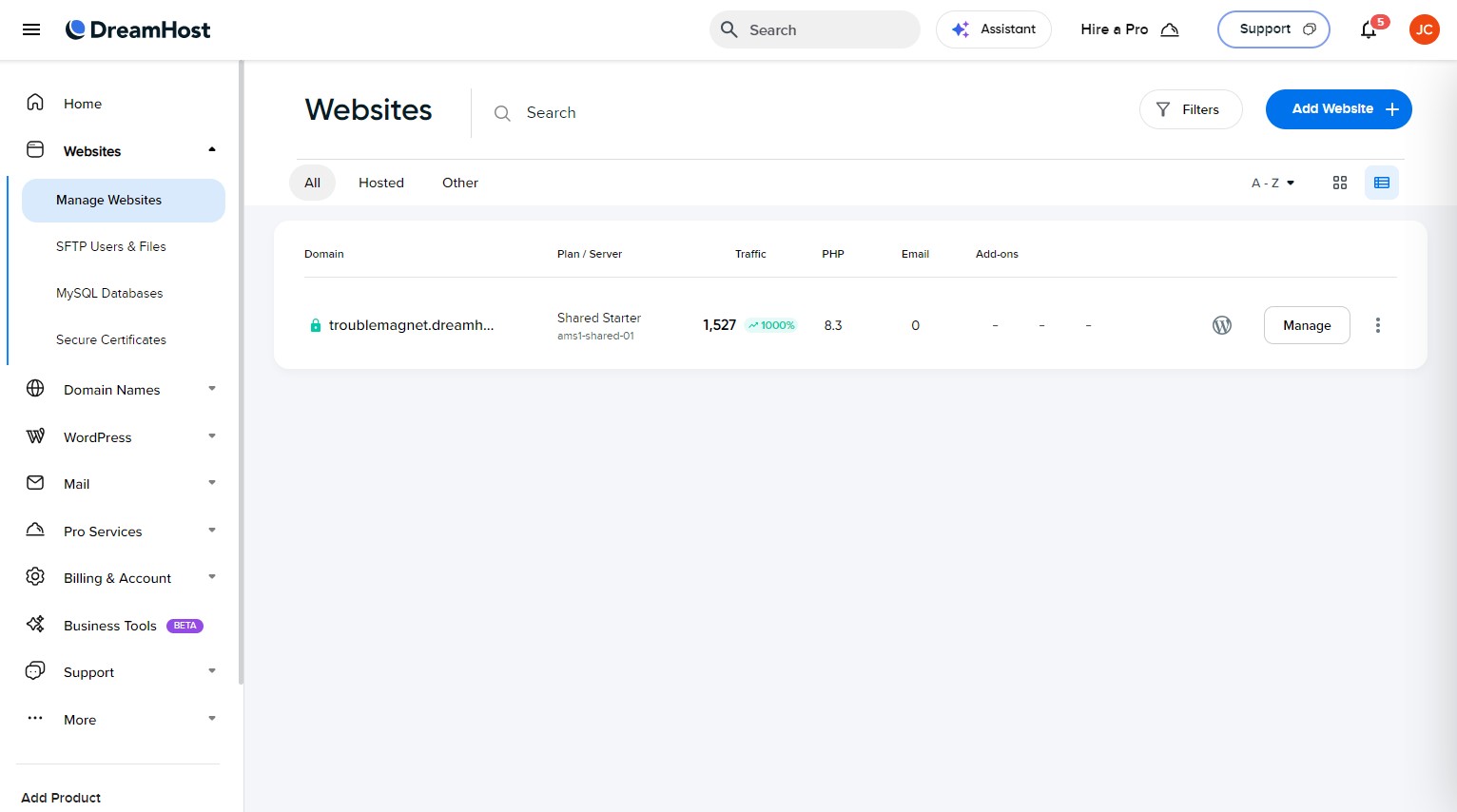Click the top Support button

(1273, 29)
